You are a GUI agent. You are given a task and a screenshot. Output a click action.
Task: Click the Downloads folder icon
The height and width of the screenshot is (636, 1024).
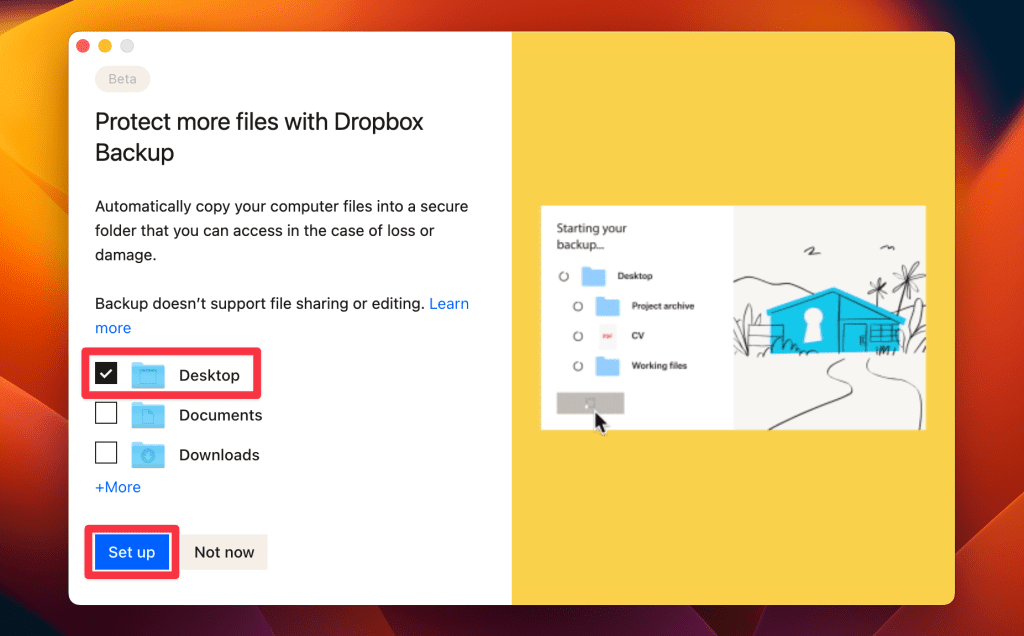pyautogui.click(x=148, y=454)
